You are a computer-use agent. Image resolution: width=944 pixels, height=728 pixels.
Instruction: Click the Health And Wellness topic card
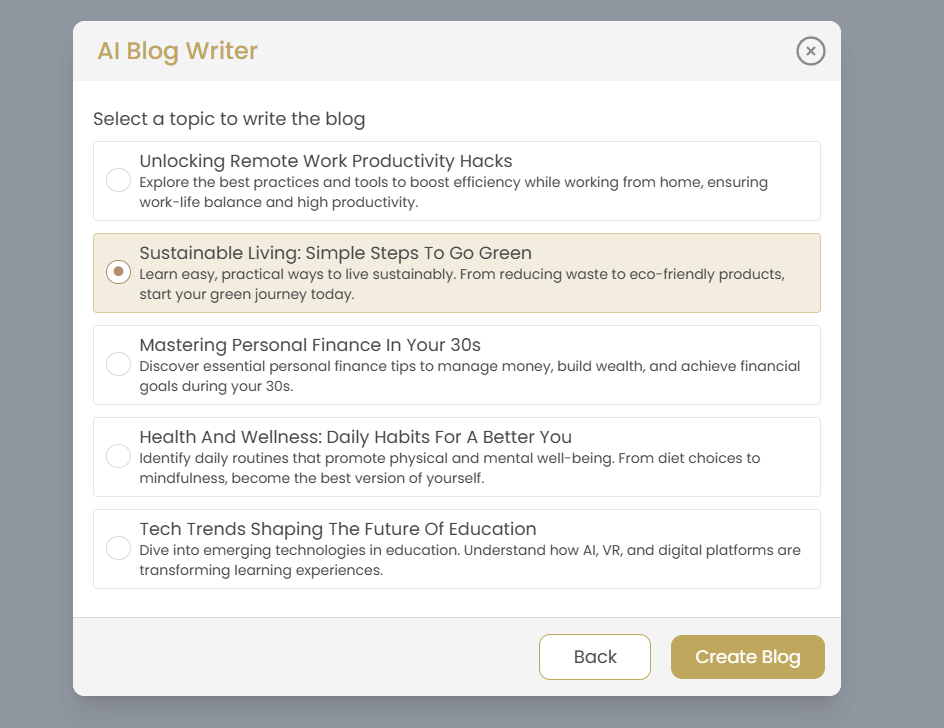coord(456,456)
